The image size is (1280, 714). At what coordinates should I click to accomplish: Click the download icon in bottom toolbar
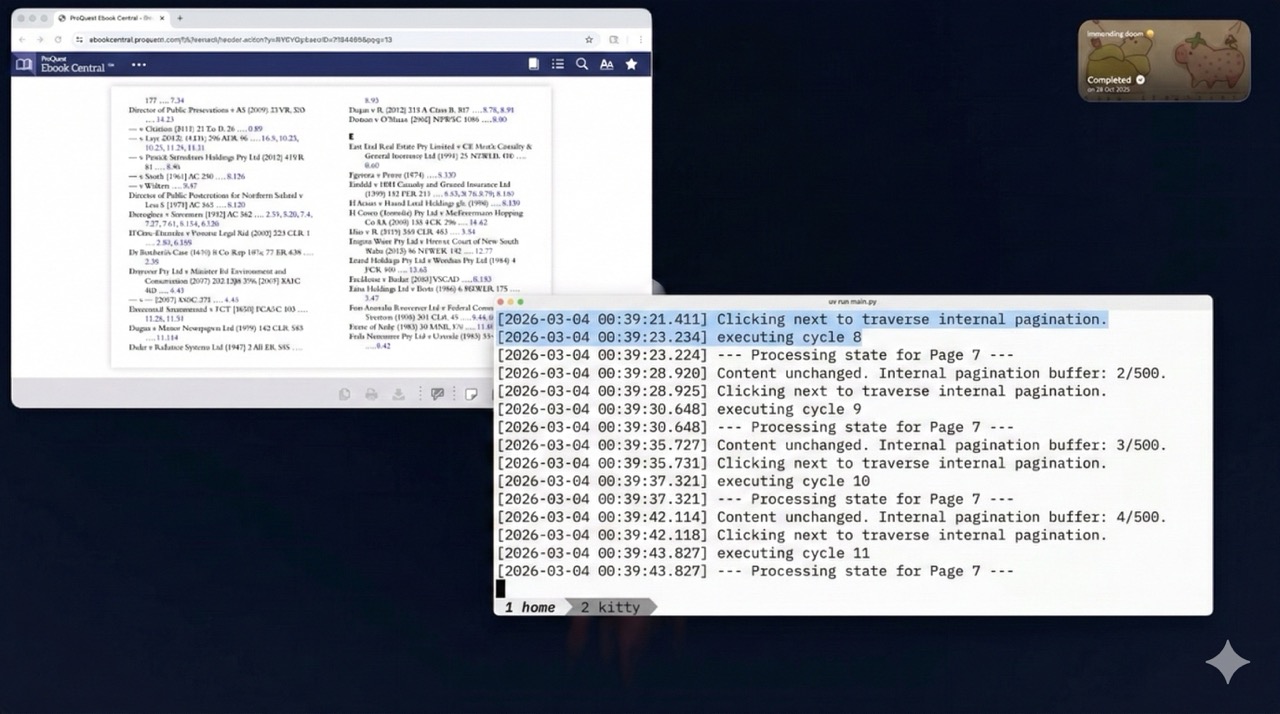click(398, 394)
